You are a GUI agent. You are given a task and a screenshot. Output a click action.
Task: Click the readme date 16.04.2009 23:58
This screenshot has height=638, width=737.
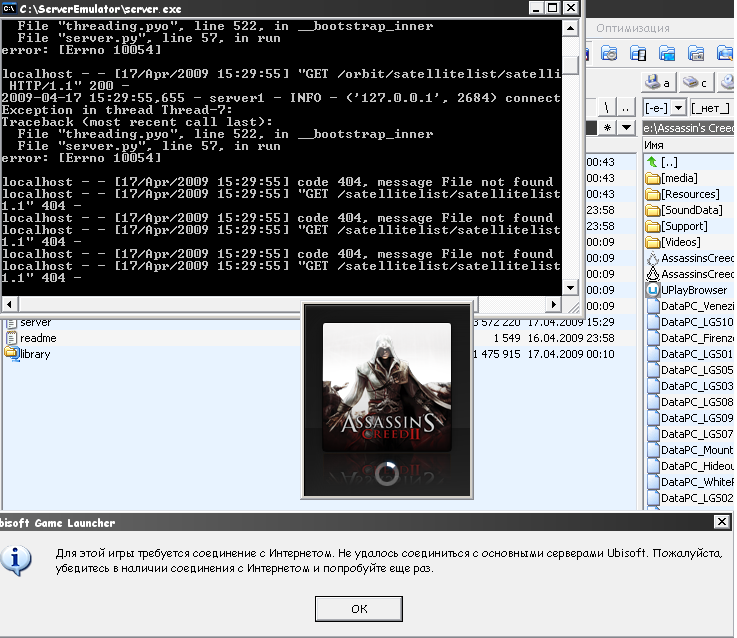tap(571, 338)
